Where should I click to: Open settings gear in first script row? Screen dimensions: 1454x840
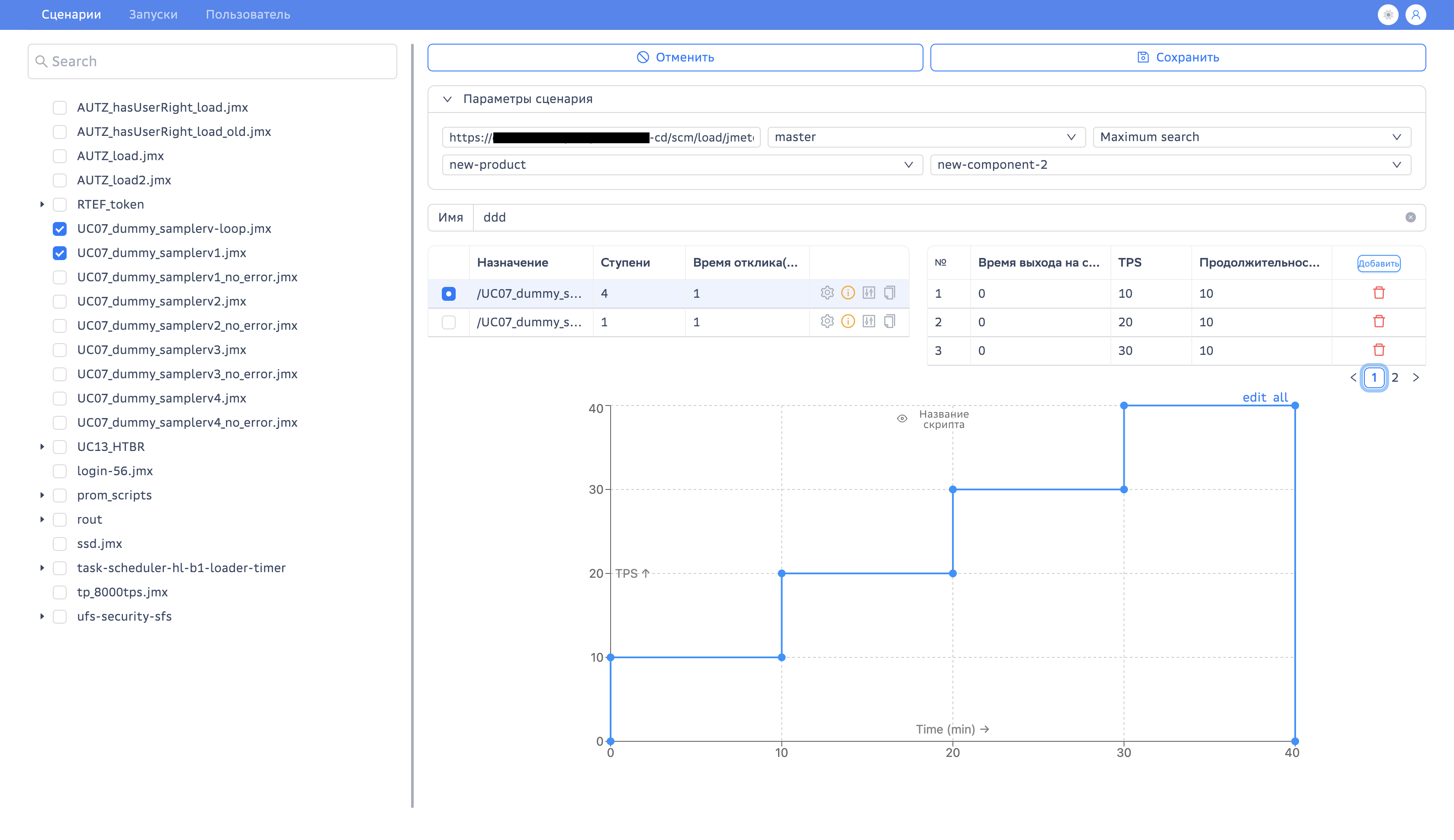coord(827,293)
